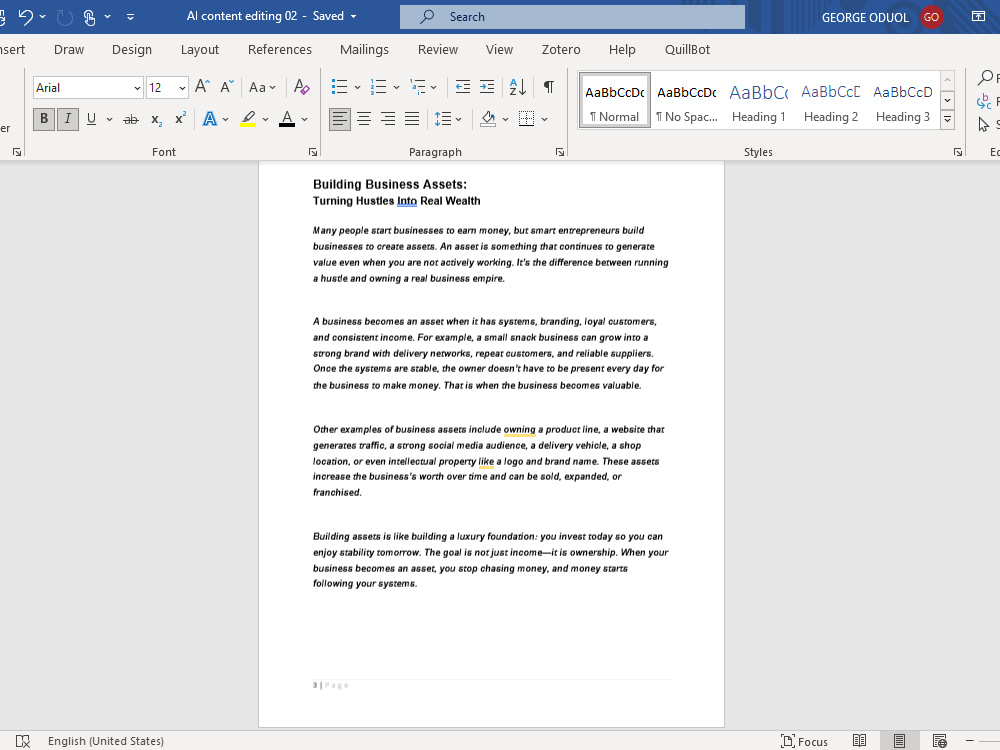Click GEORGE ODUOL account name
The height and width of the screenshot is (750, 1000).
[x=865, y=17]
